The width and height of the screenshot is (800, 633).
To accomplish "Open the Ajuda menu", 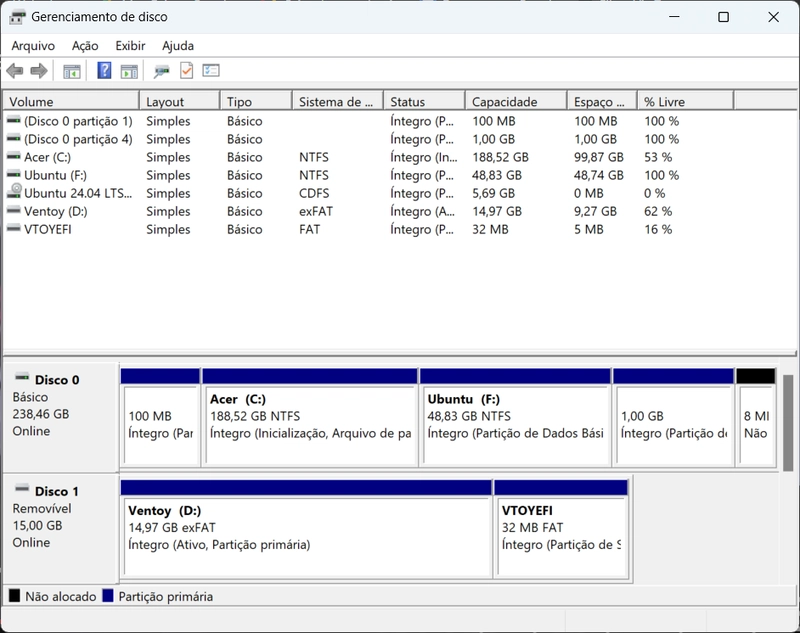I will (x=178, y=46).
